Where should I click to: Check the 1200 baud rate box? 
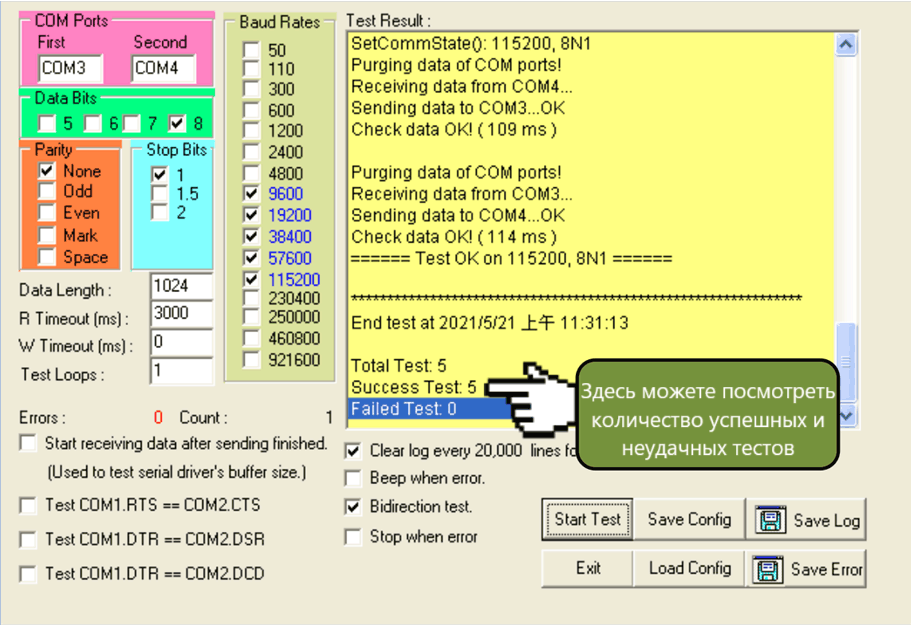[251, 130]
